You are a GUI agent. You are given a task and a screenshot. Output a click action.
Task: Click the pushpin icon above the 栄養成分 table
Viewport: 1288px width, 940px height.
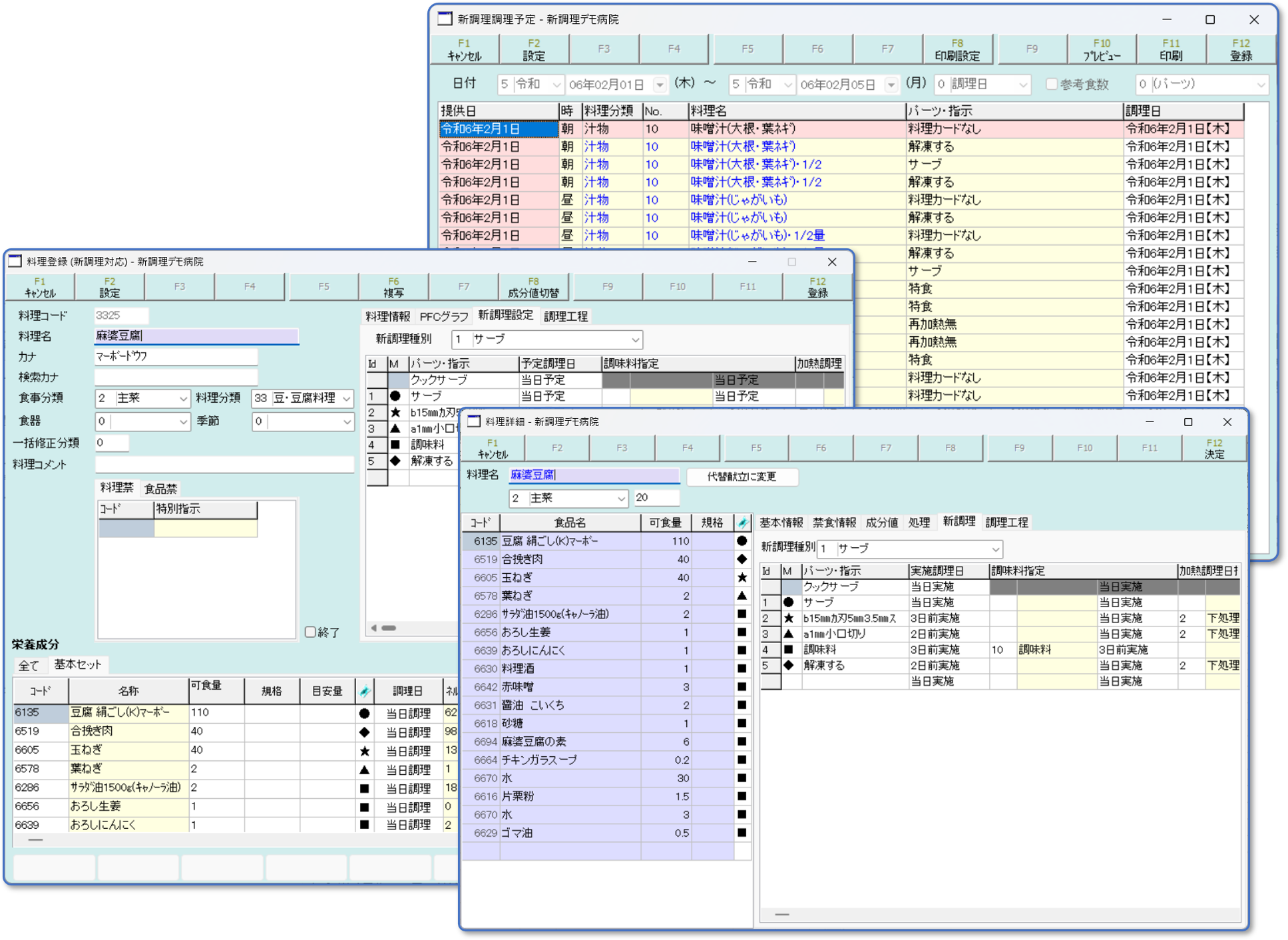coord(365,690)
